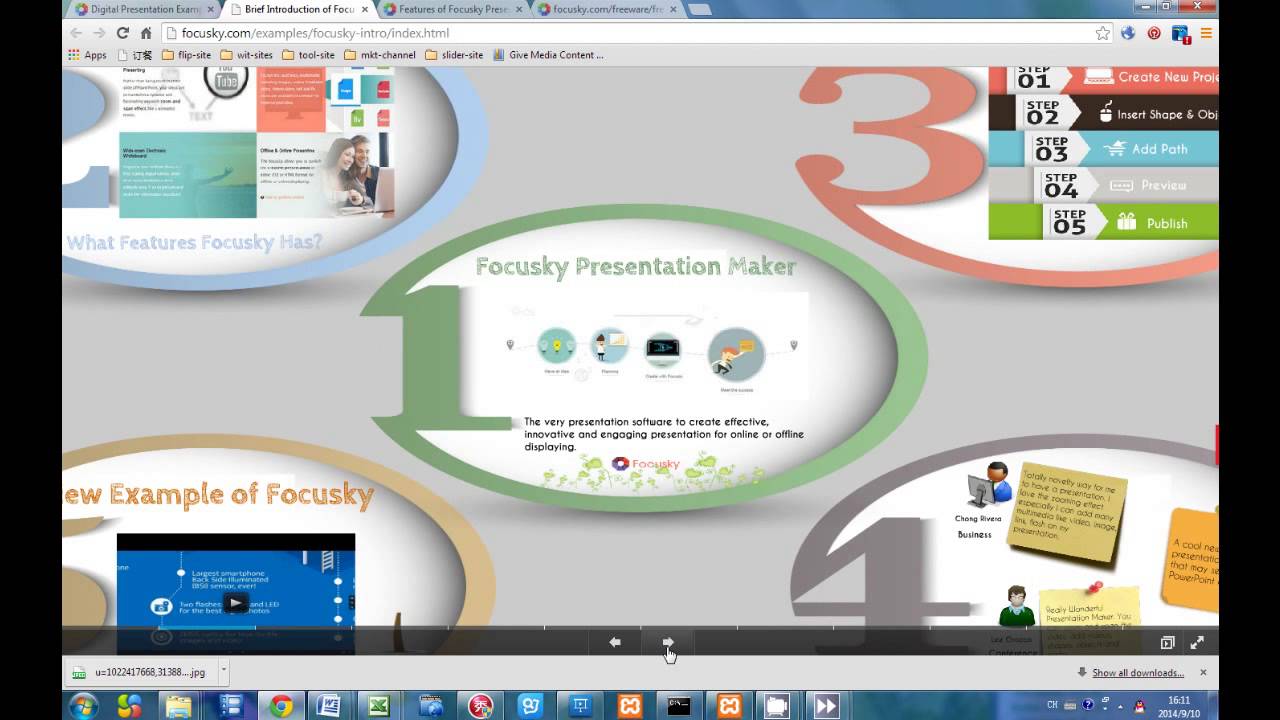
Task: Click the Wide-open Electronic Whiteboard feature tile
Action: [x=188, y=175]
